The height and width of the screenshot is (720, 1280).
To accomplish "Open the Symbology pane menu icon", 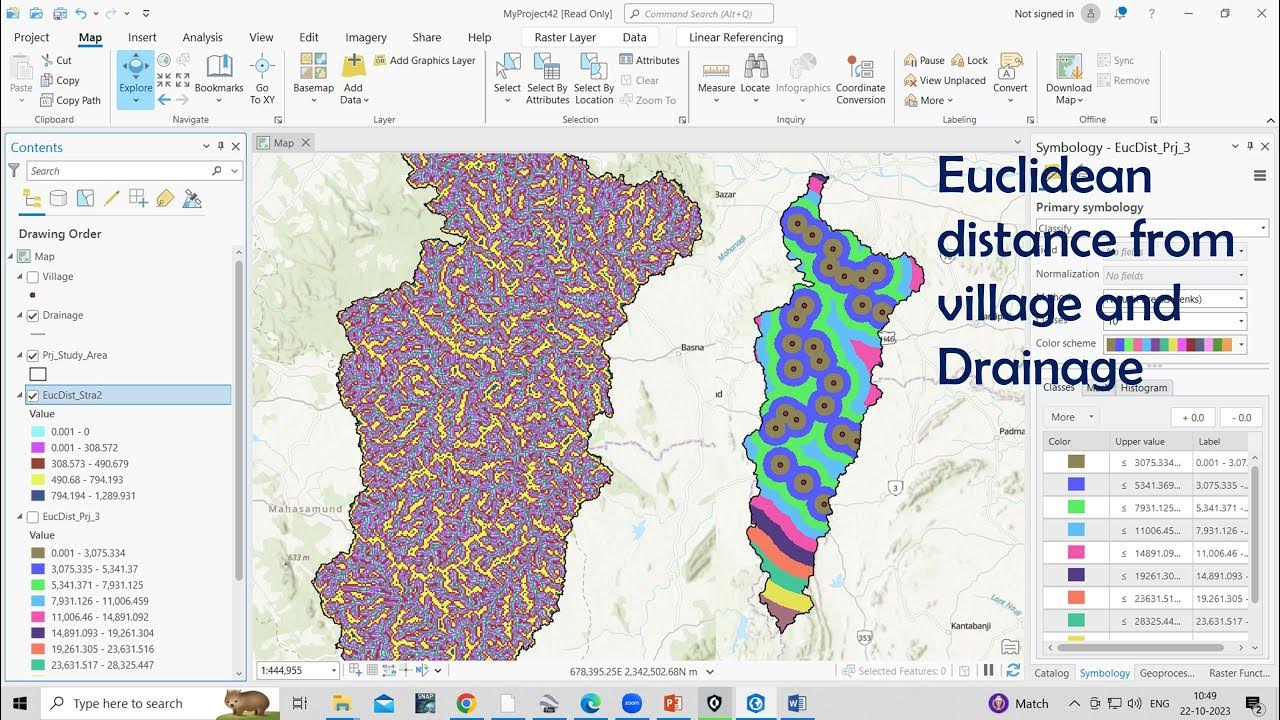I will click(1259, 176).
